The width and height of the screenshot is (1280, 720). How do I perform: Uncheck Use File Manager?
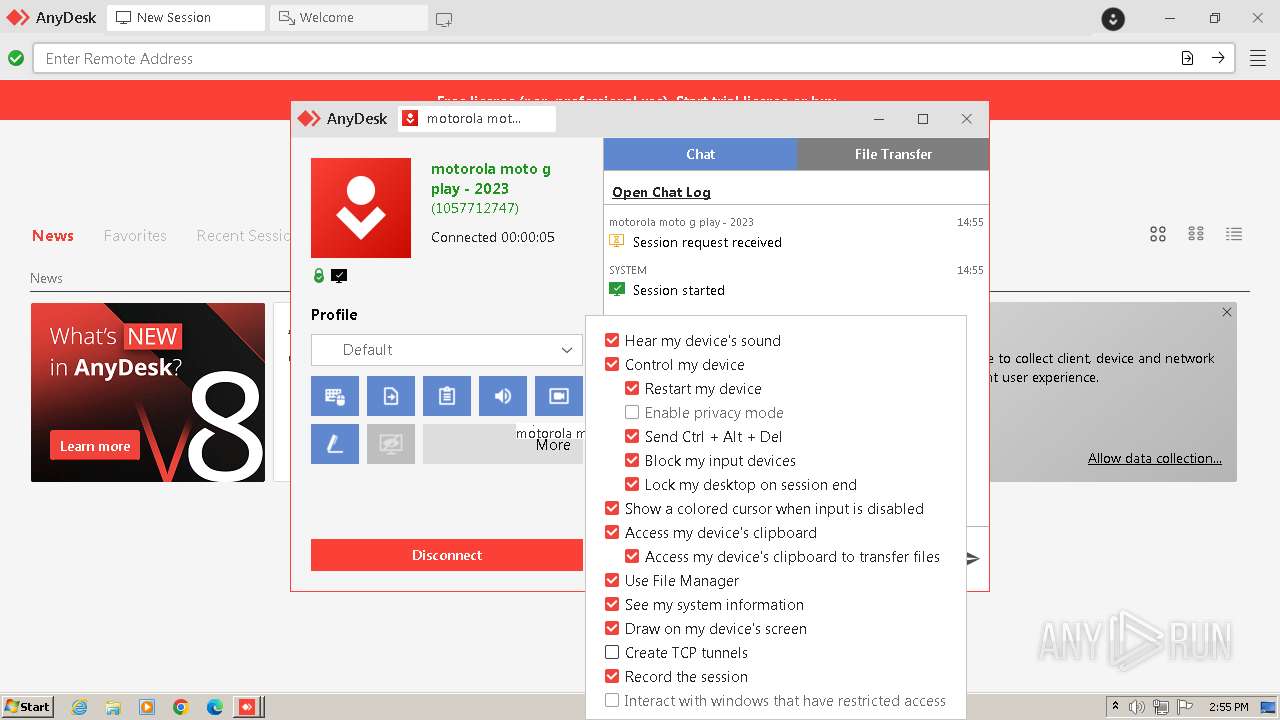pos(612,580)
